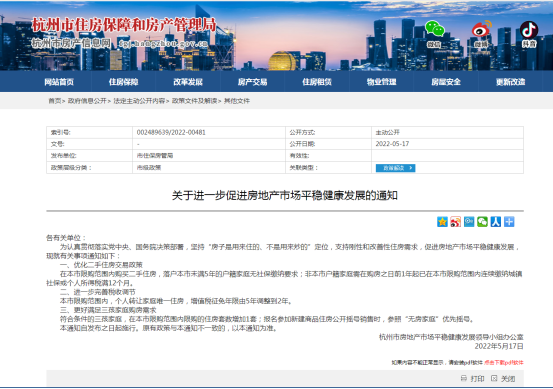Screen dimensions: 553x389
Task: Open 网站首页 navigation tab
Action: tap(59, 82)
